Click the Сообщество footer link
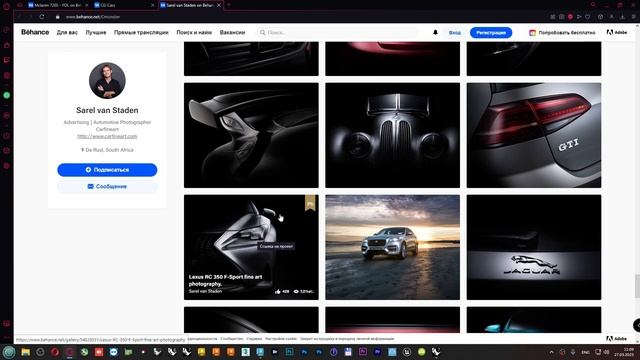 (x=231, y=339)
